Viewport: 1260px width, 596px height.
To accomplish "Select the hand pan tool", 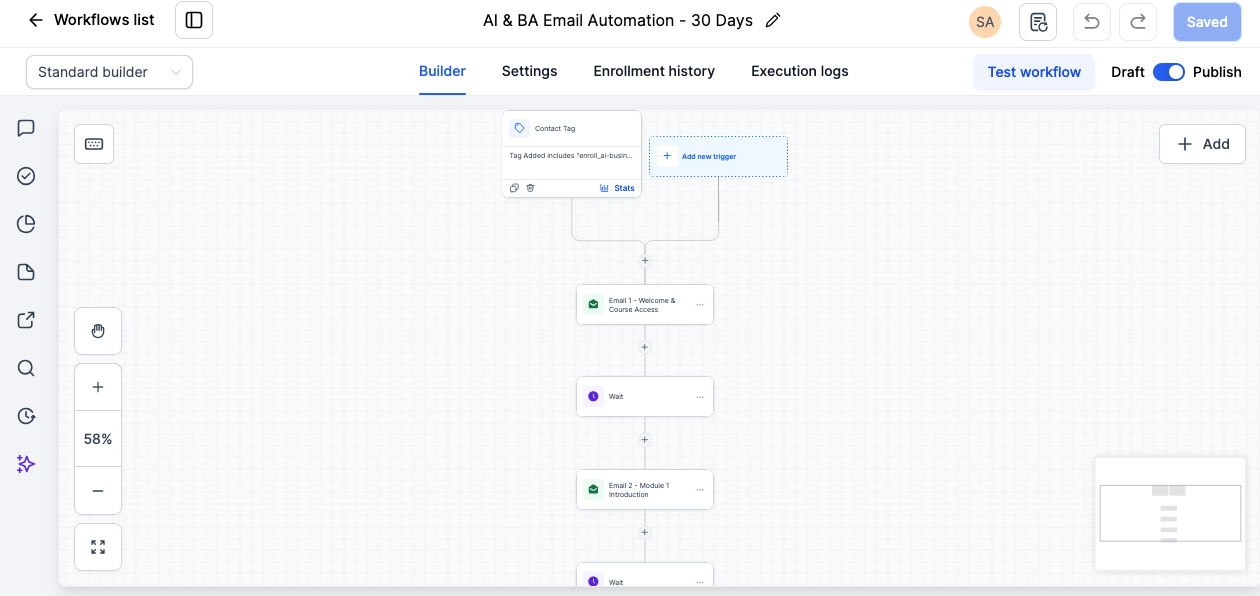I will [x=98, y=331].
